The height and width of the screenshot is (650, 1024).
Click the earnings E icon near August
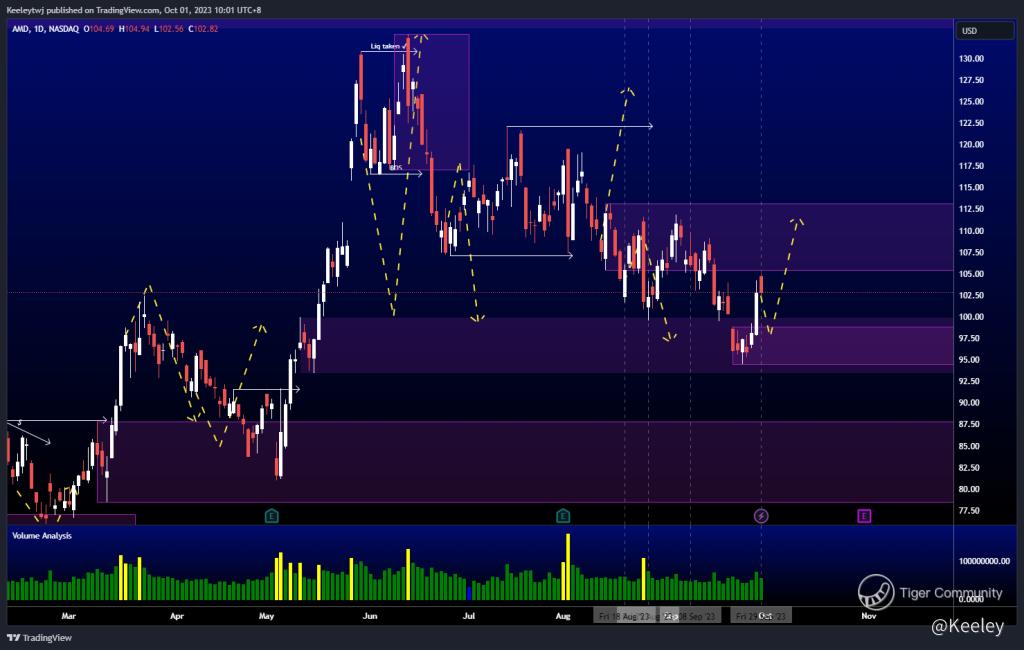[564, 516]
